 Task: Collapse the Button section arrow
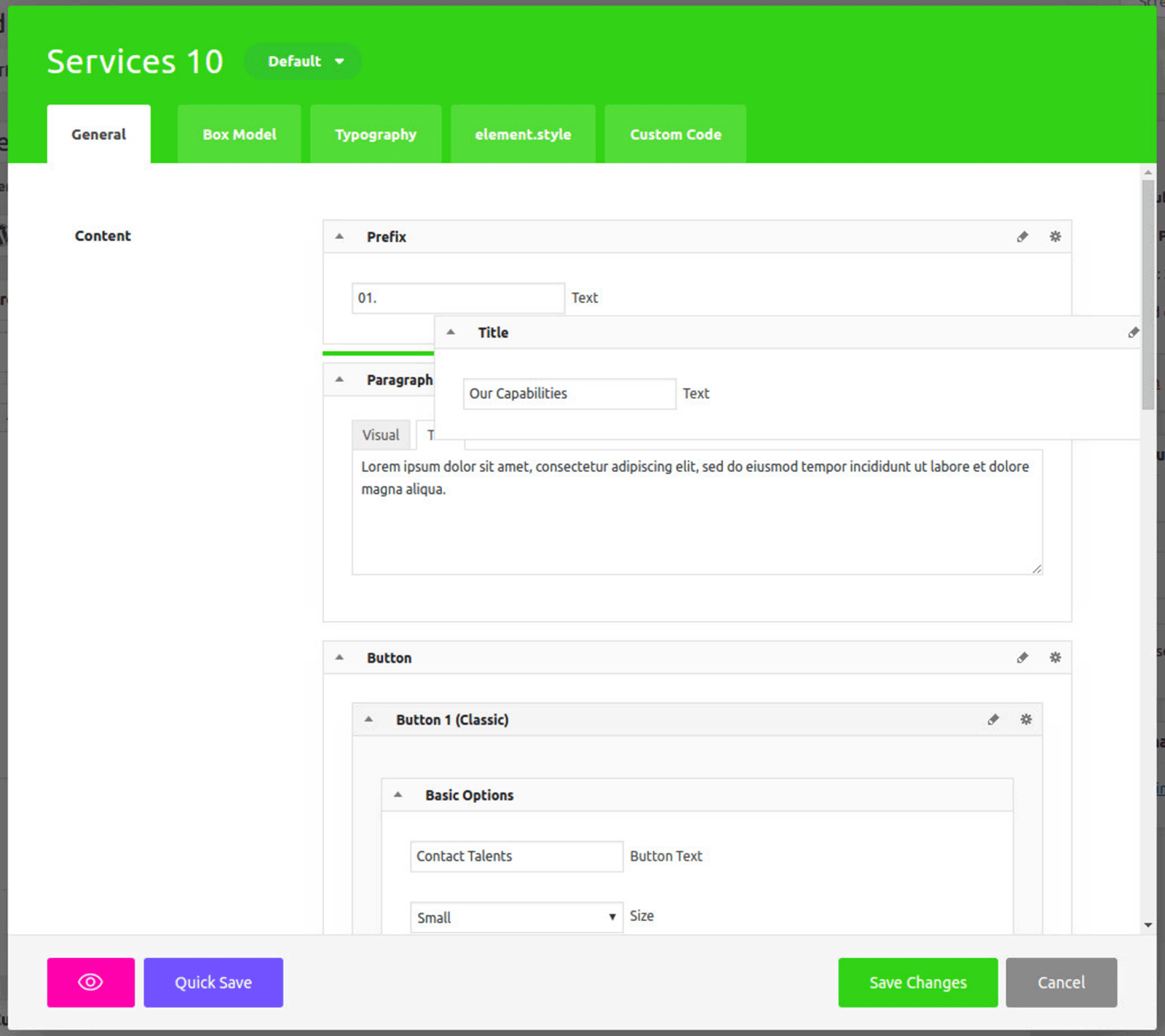tap(339, 657)
